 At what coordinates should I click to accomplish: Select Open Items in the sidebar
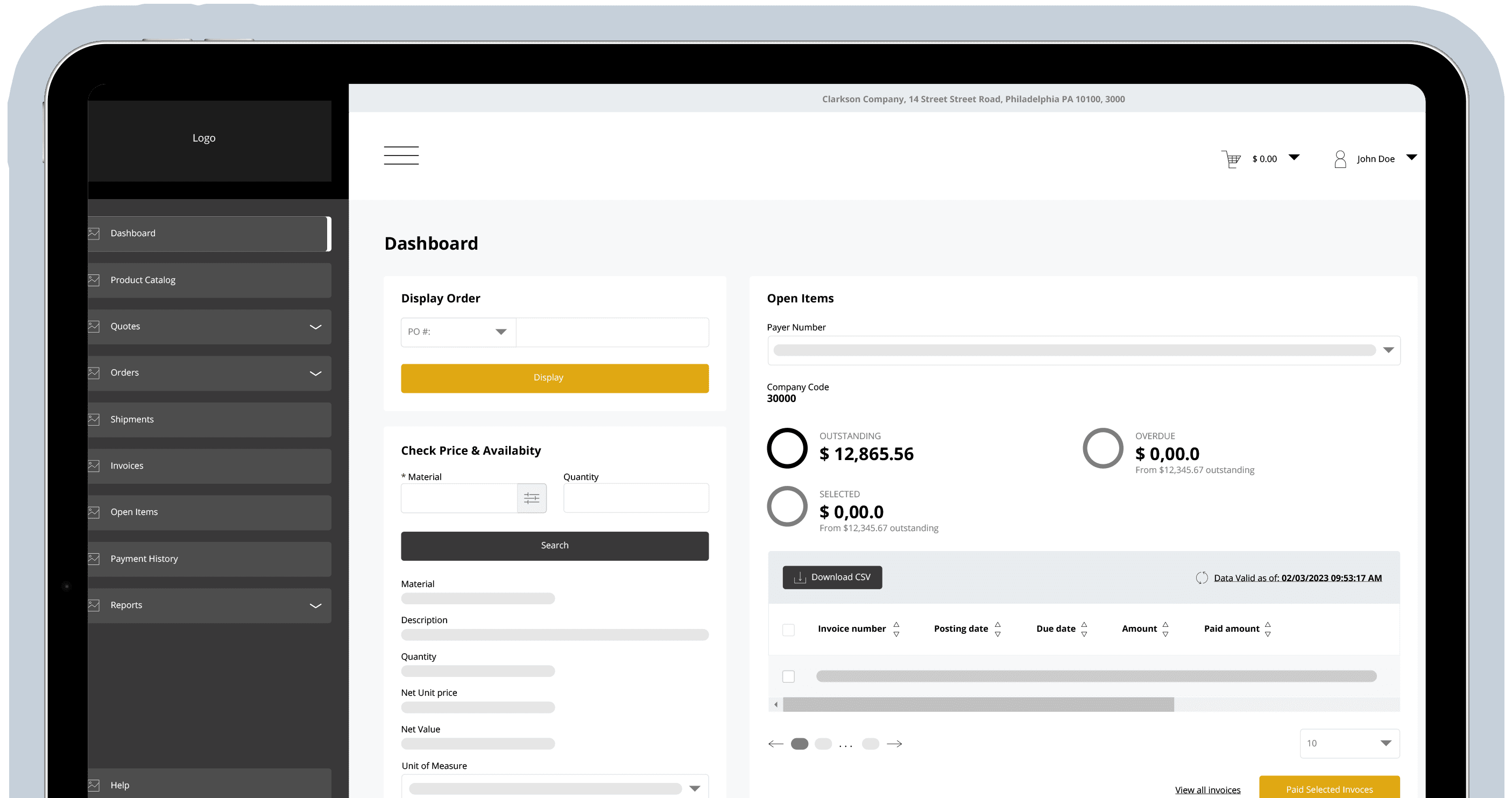click(209, 512)
